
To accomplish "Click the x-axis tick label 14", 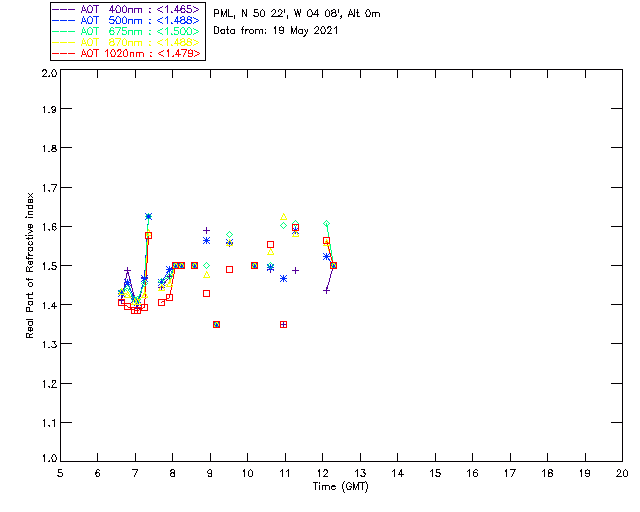I will [398, 473].
